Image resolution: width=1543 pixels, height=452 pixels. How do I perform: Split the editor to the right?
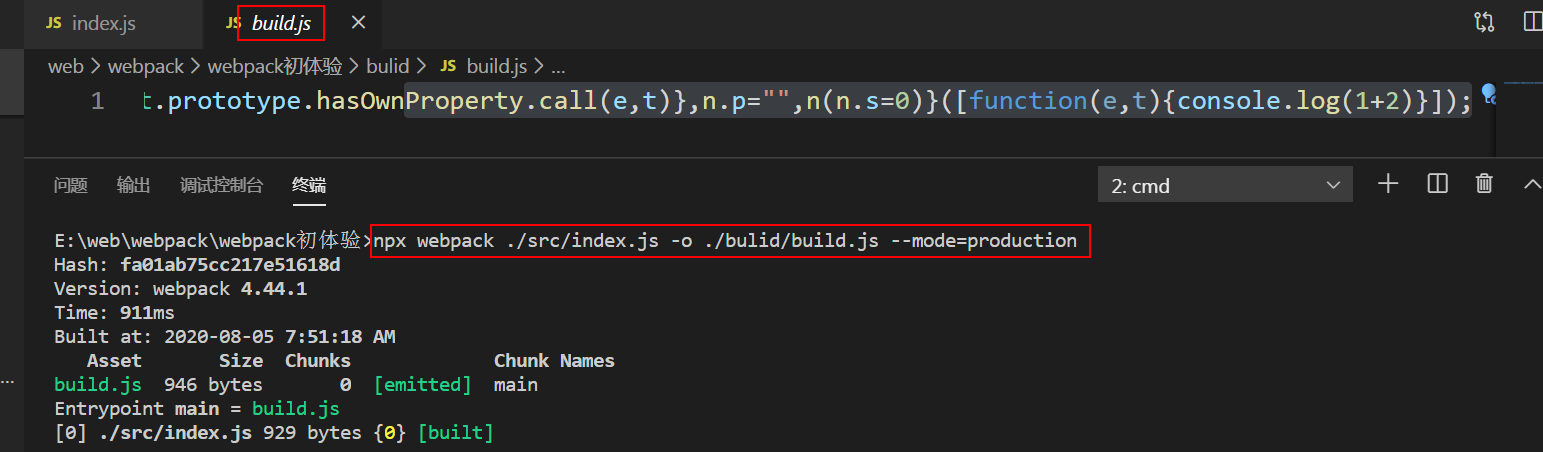pyautogui.click(x=1532, y=22)
